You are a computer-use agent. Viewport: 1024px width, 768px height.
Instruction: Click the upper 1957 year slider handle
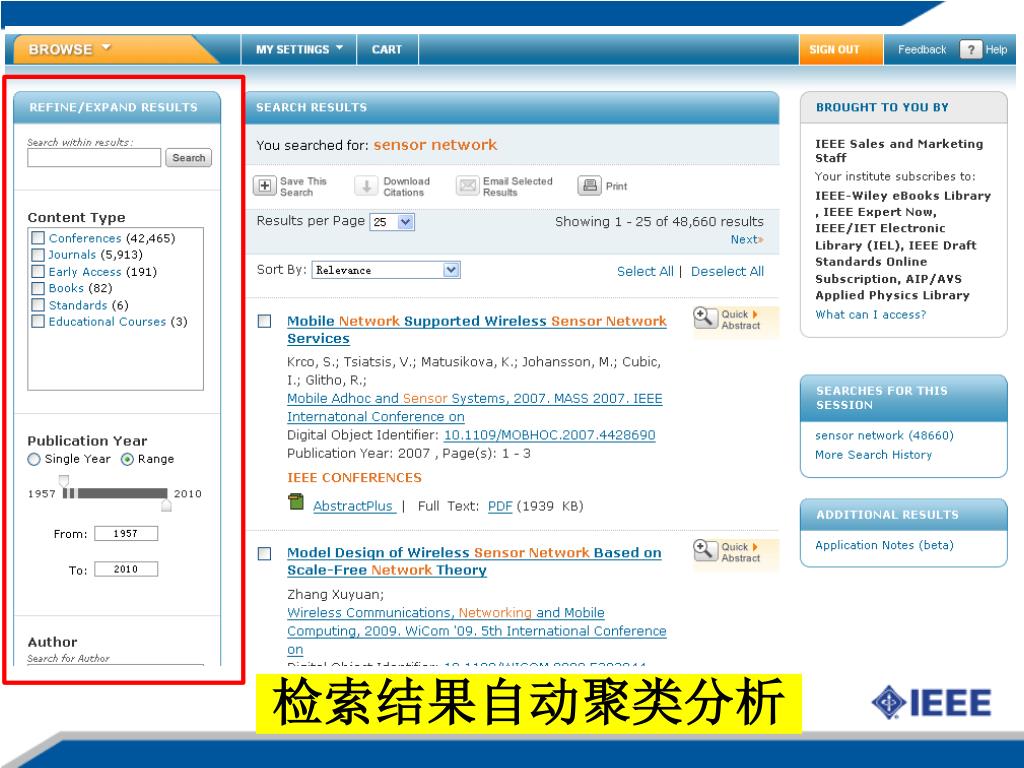(x=64, y=481)
